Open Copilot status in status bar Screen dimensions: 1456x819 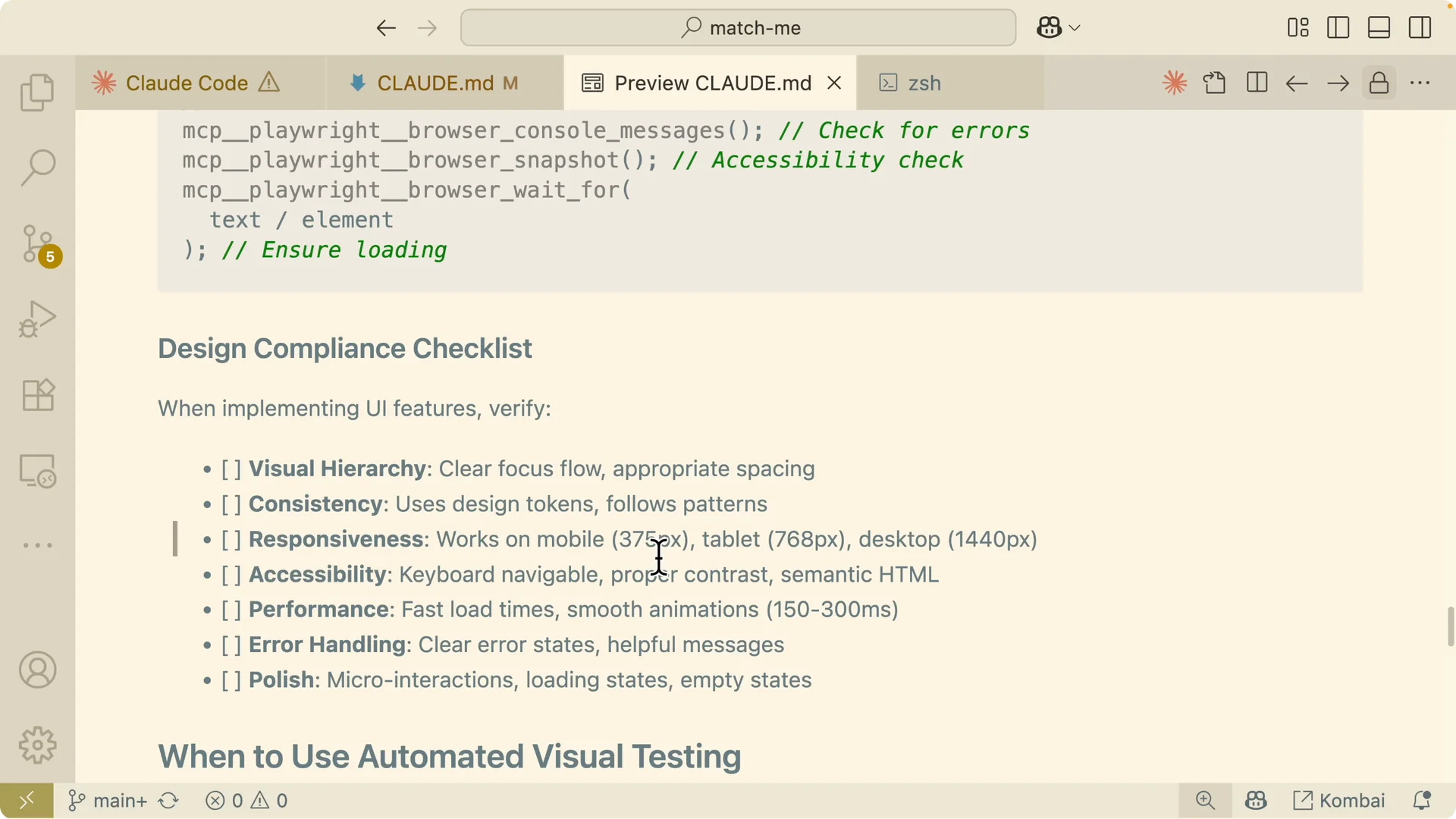point(1256,801)
